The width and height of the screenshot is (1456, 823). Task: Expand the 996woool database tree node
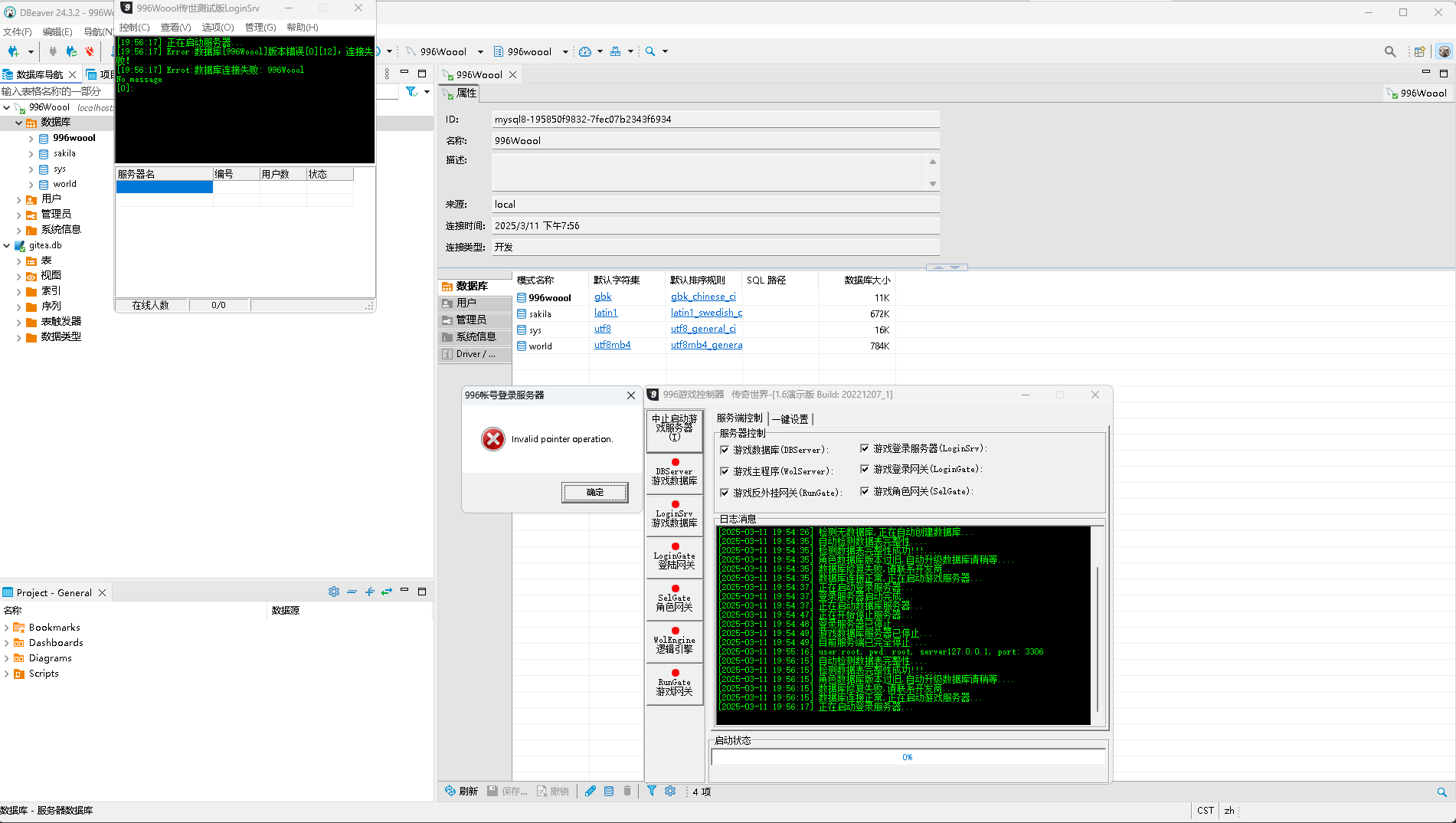(31, 139)
